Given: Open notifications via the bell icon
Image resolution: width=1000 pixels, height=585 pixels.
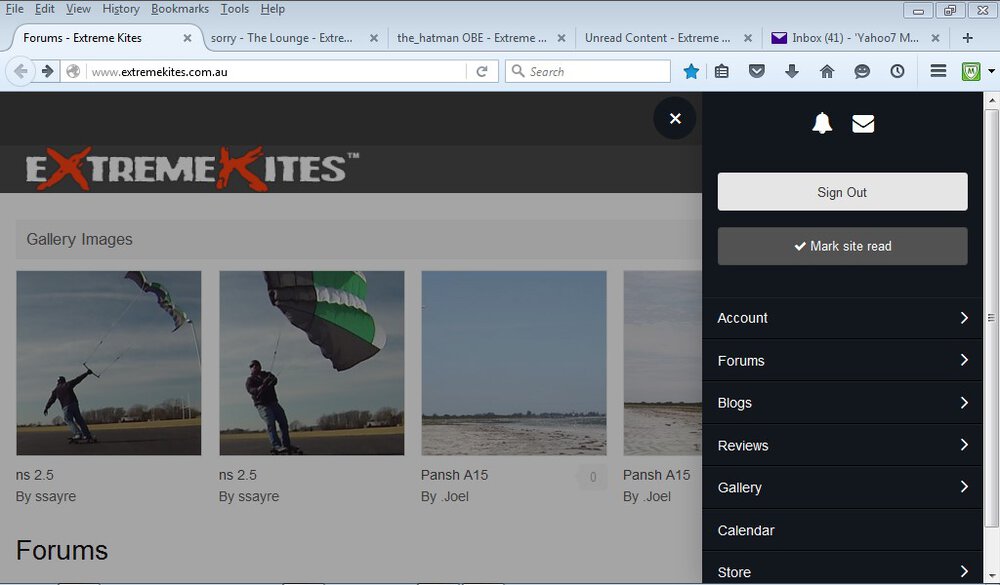Looking at the screenshot, I should [x=821, y=122].
